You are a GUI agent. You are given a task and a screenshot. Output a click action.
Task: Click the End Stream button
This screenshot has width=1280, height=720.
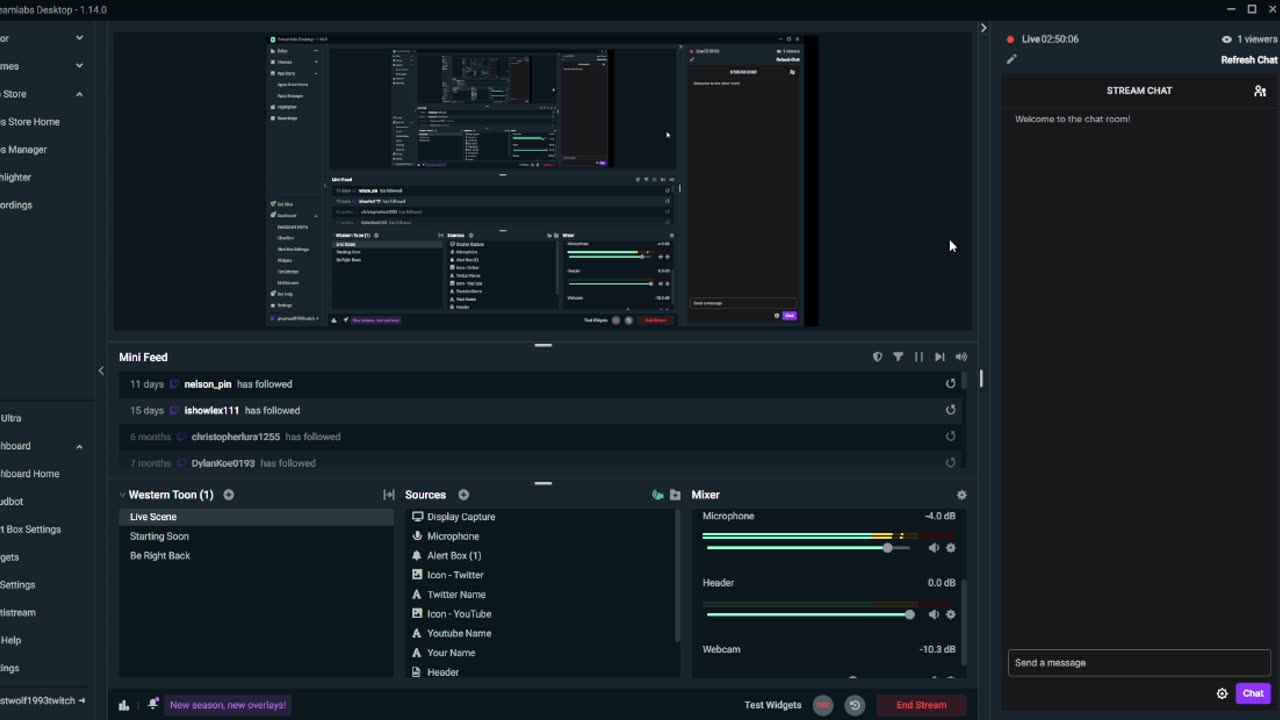pyautogui.click(x=921, y=705)
